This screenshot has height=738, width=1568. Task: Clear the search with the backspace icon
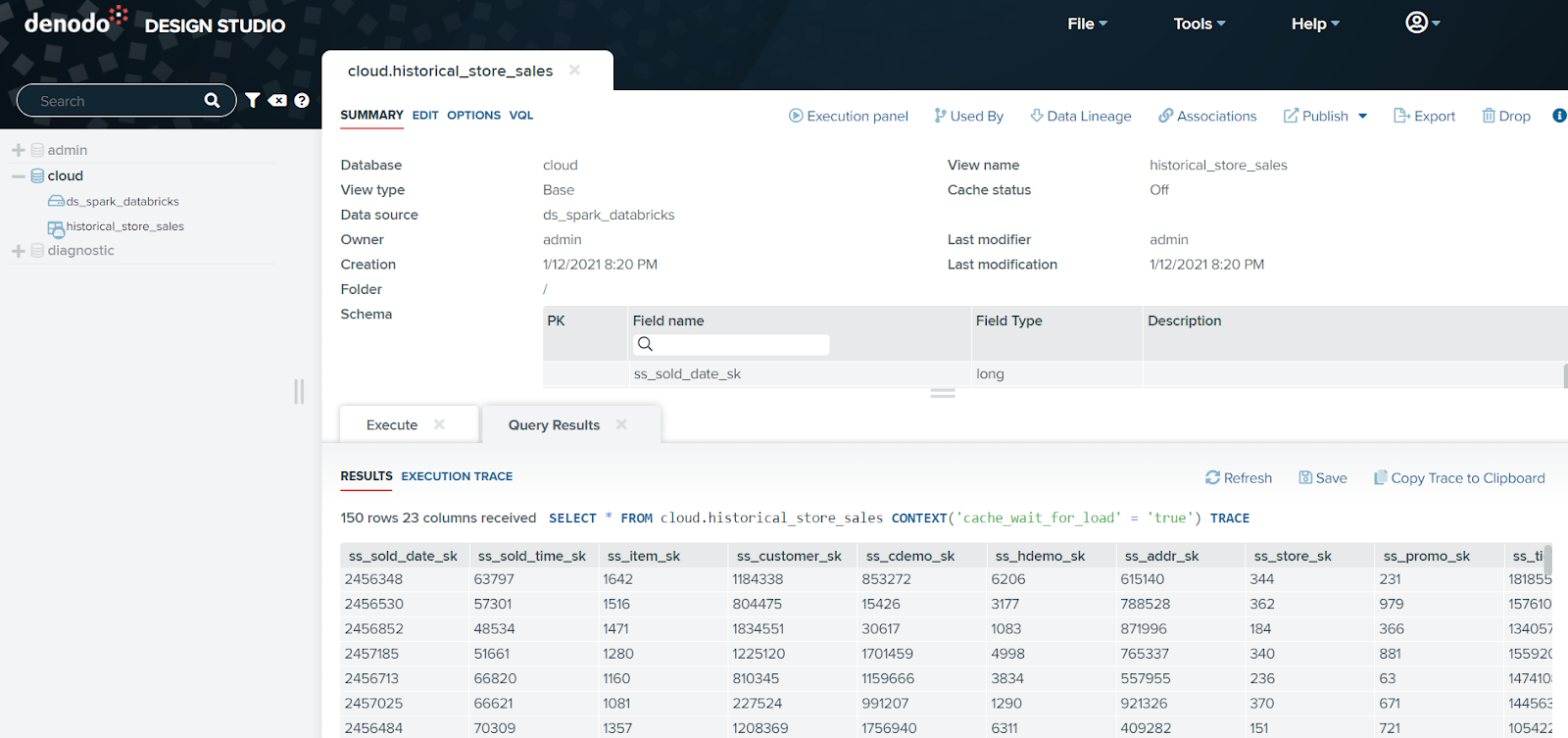pyautogui.click(x=278, y=100)
